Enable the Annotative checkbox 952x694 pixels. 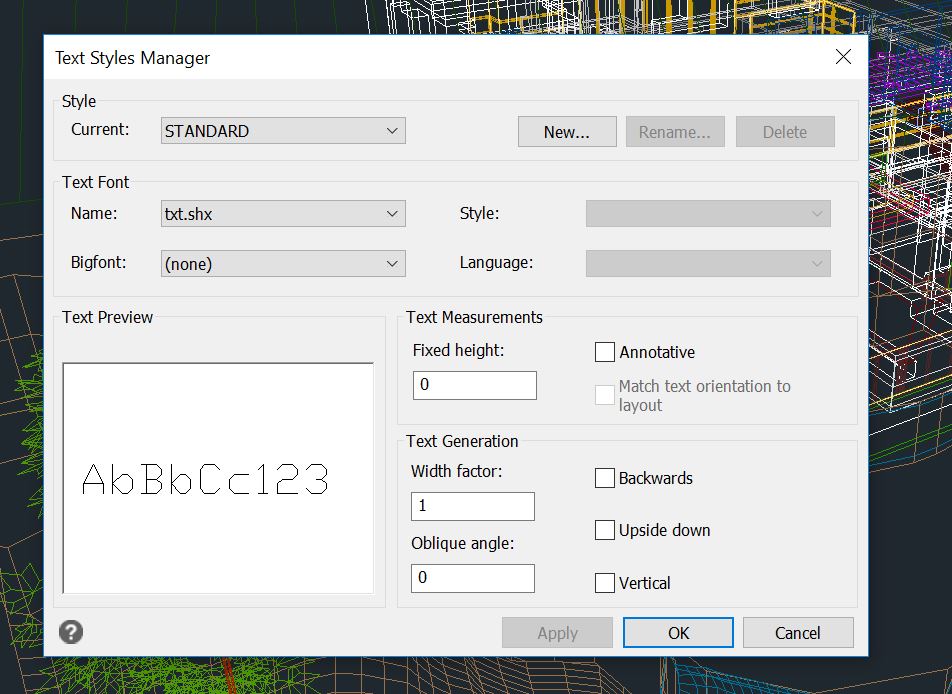pyautogui.click(x=605, y=352)
